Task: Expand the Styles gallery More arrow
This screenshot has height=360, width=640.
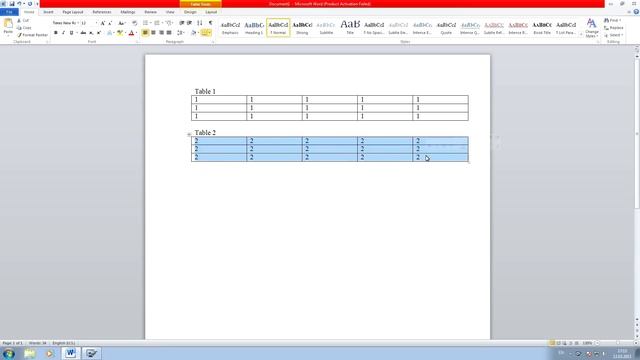Action: tap(581, 35)
